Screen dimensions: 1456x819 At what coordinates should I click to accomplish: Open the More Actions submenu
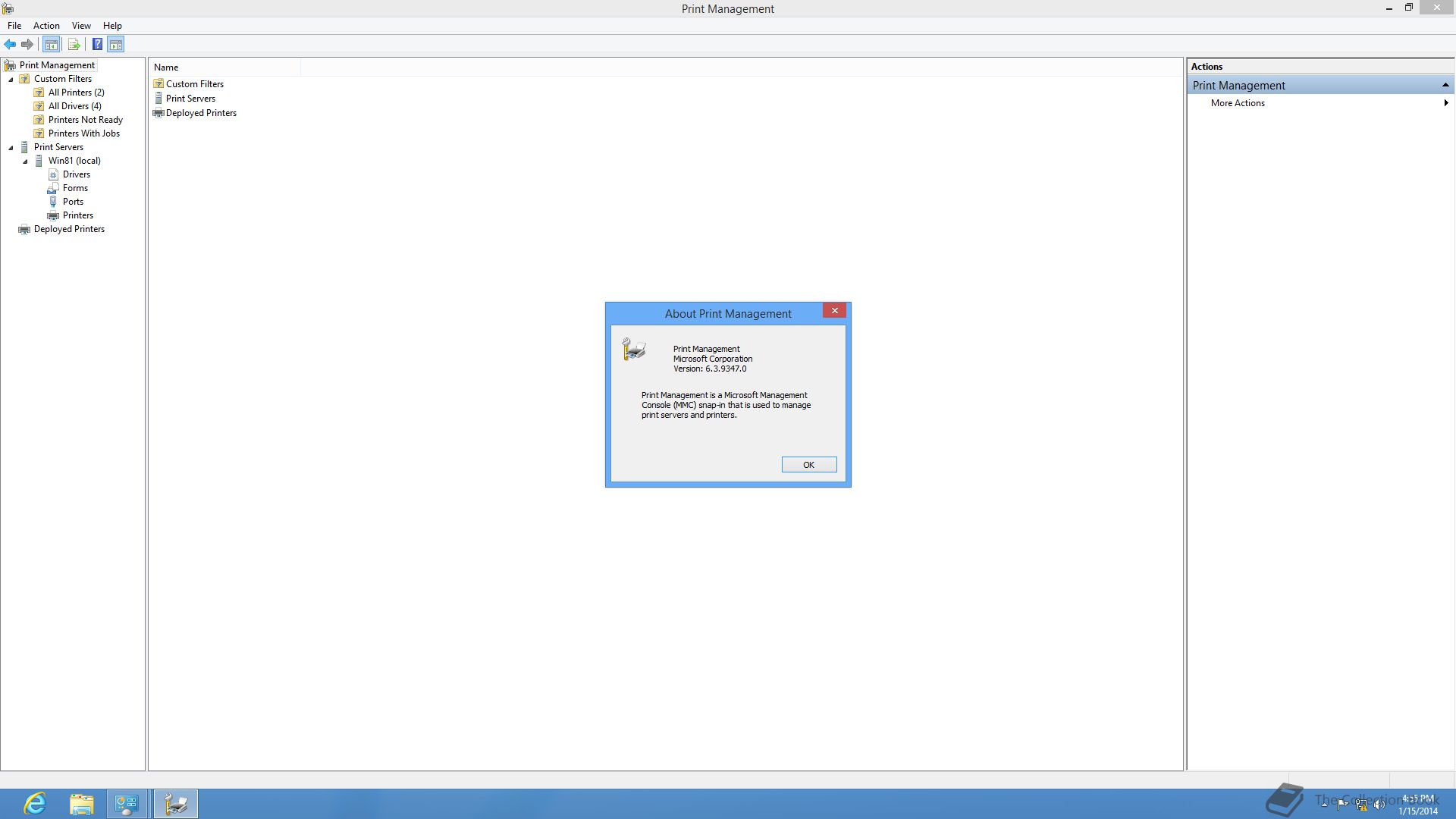(x=1319, y=103)
